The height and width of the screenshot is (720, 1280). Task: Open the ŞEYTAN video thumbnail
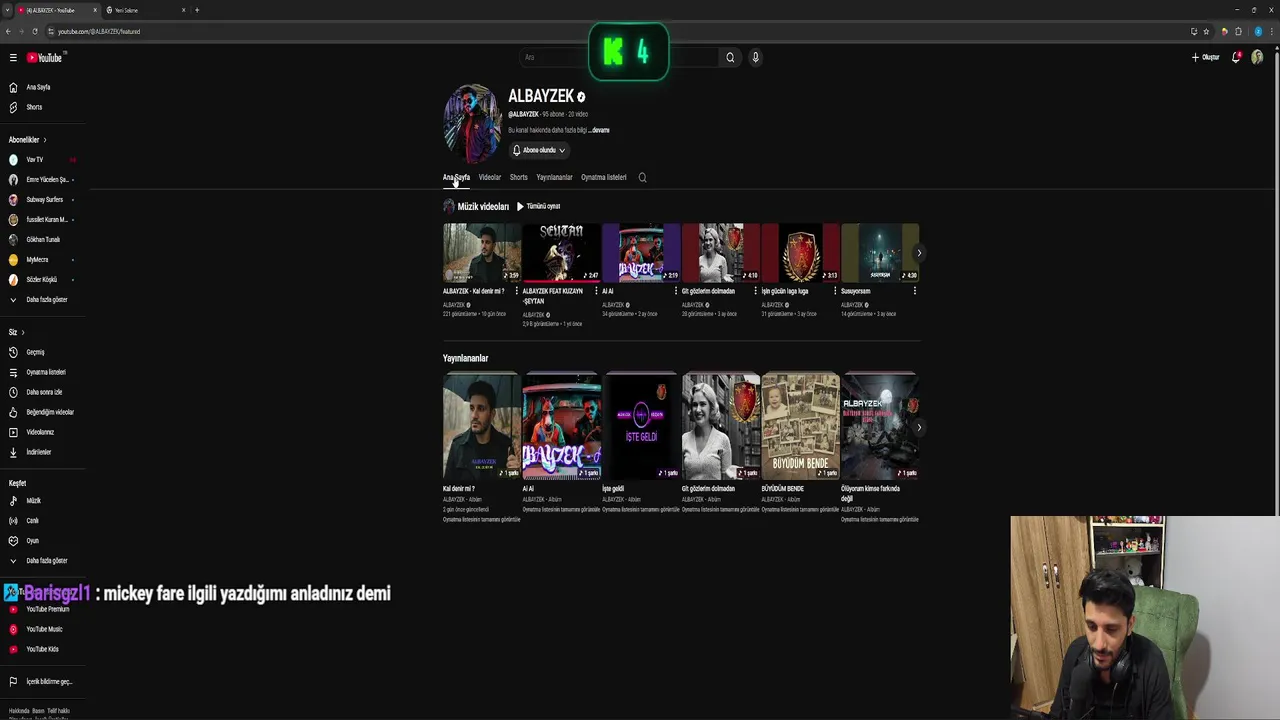561,252
